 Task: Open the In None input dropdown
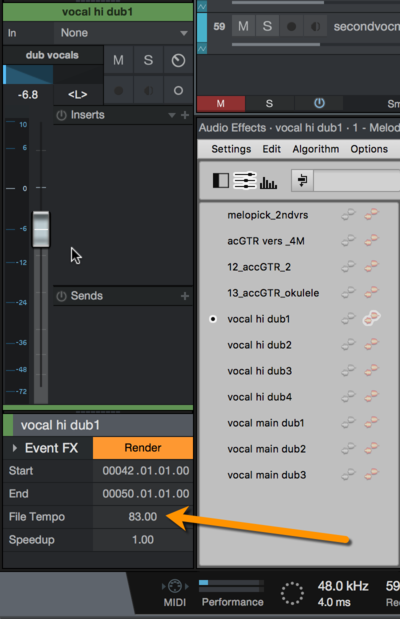[123, 33]
